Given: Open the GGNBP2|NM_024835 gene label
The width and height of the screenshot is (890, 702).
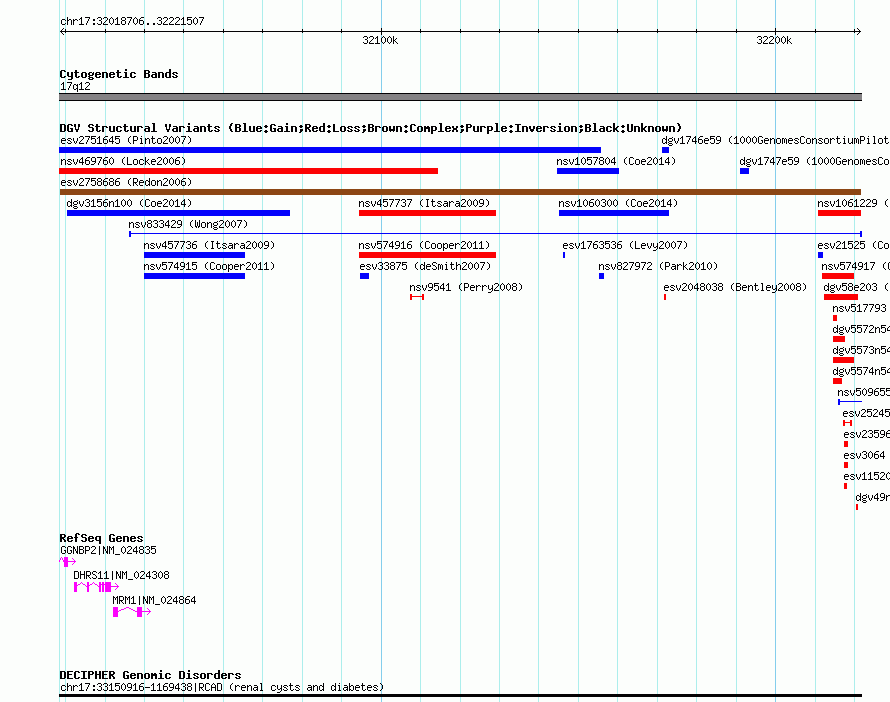Looking at the screenshot, I should (108, 550).
